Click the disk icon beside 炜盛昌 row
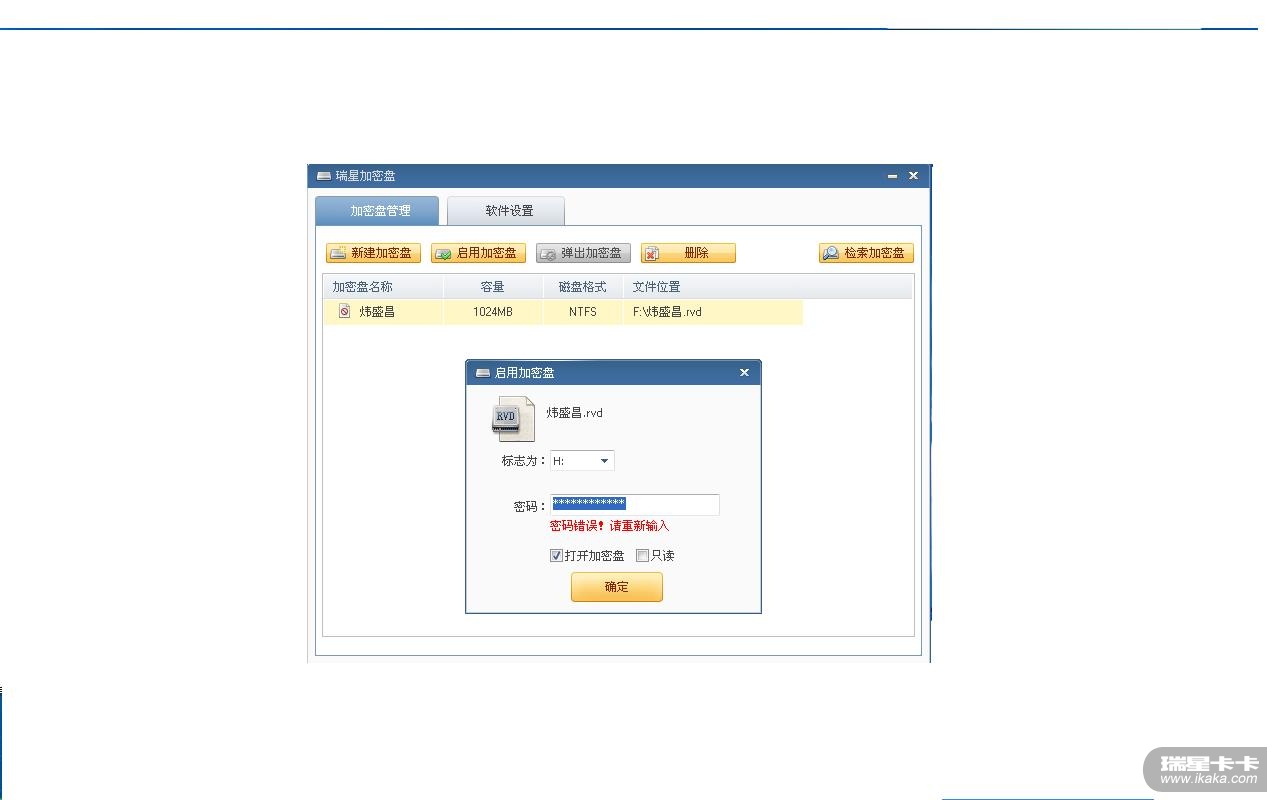This screenshot has height=800, width=1280. [344, 312]
